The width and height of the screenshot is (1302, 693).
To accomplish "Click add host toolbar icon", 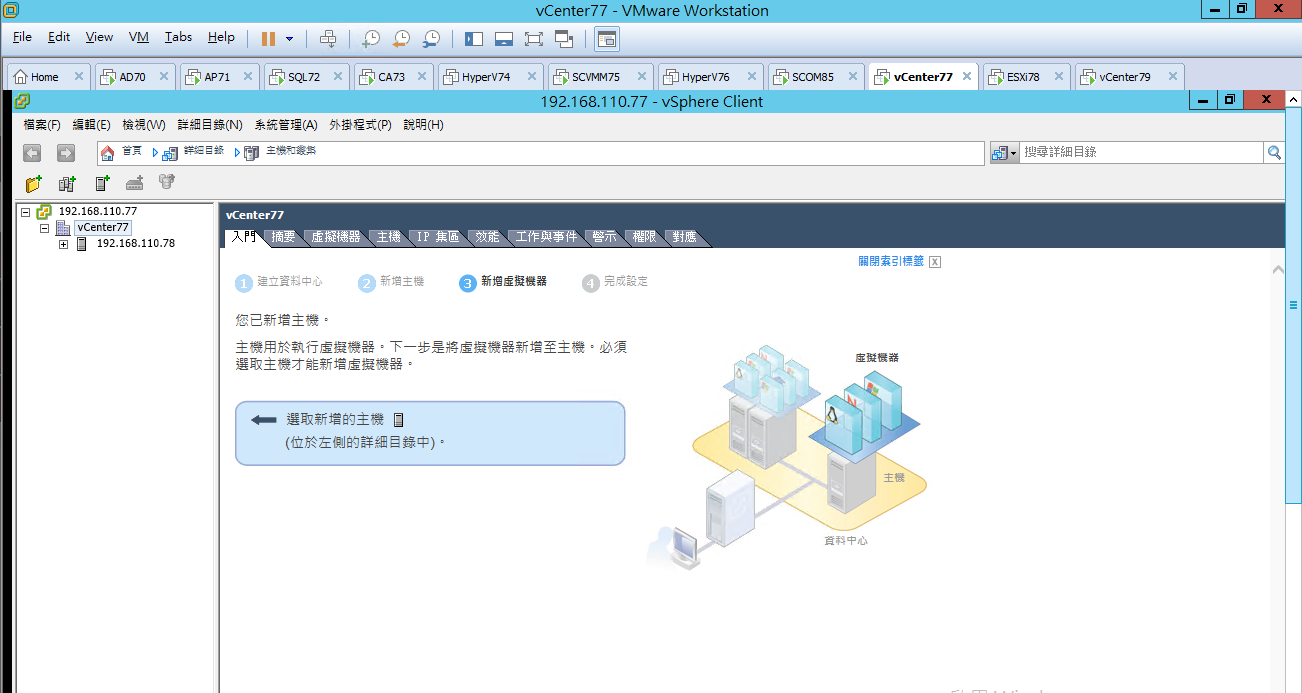I will click(x=101, y=183).
